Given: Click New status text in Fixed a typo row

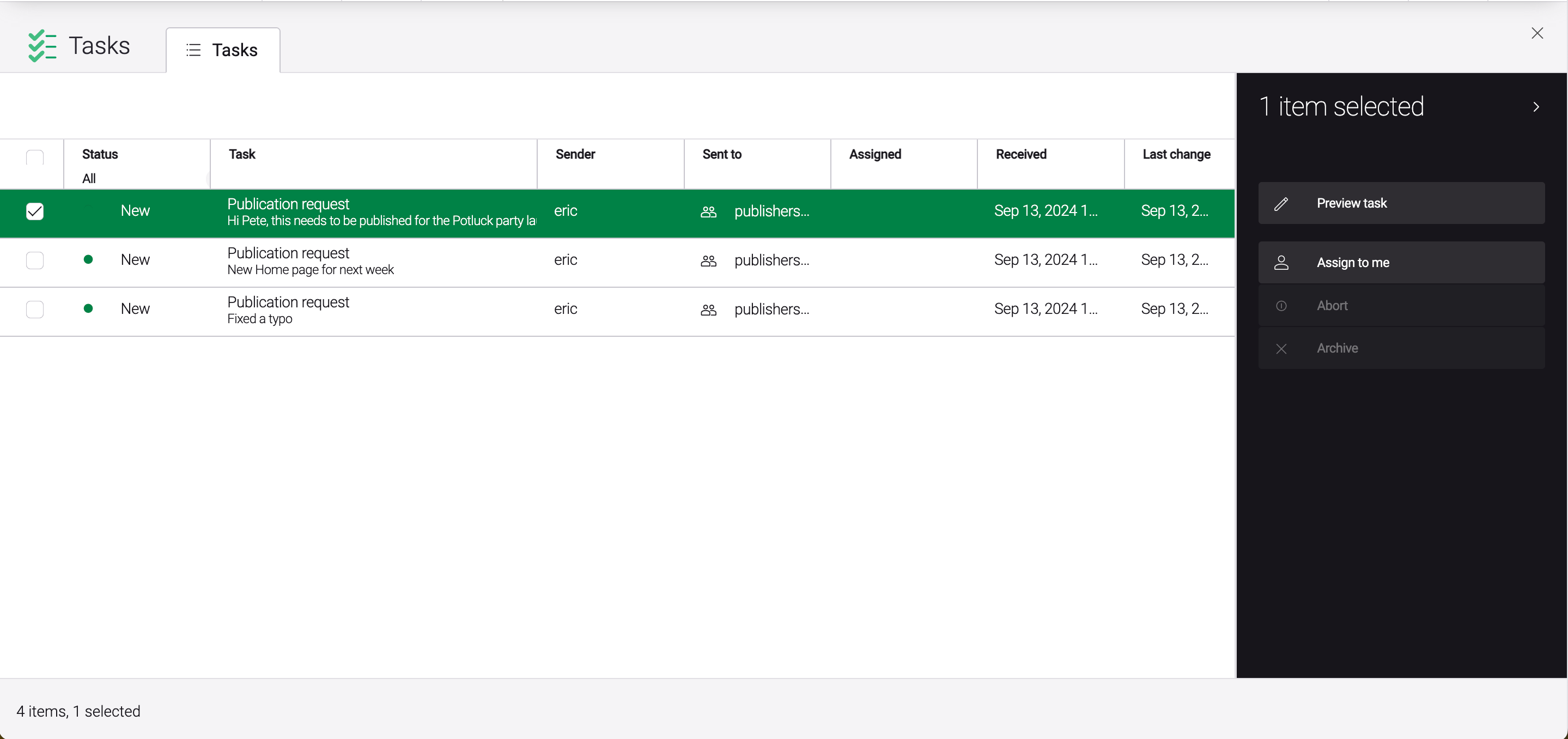Looking at the screenshot, I should coord(135,309).
